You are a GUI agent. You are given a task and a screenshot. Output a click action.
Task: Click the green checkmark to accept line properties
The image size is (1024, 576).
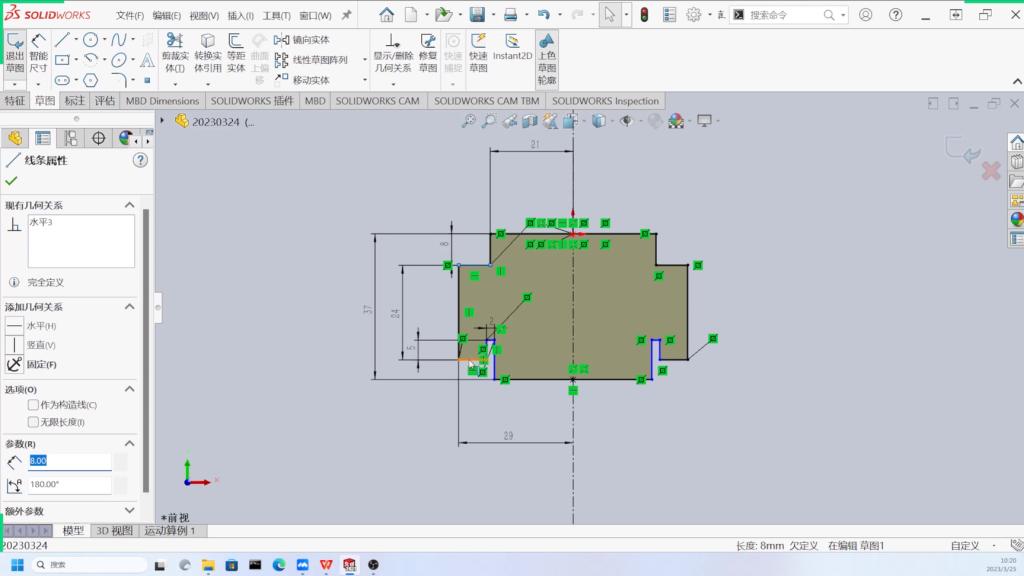pyautogui.click(x=11, y=181)
